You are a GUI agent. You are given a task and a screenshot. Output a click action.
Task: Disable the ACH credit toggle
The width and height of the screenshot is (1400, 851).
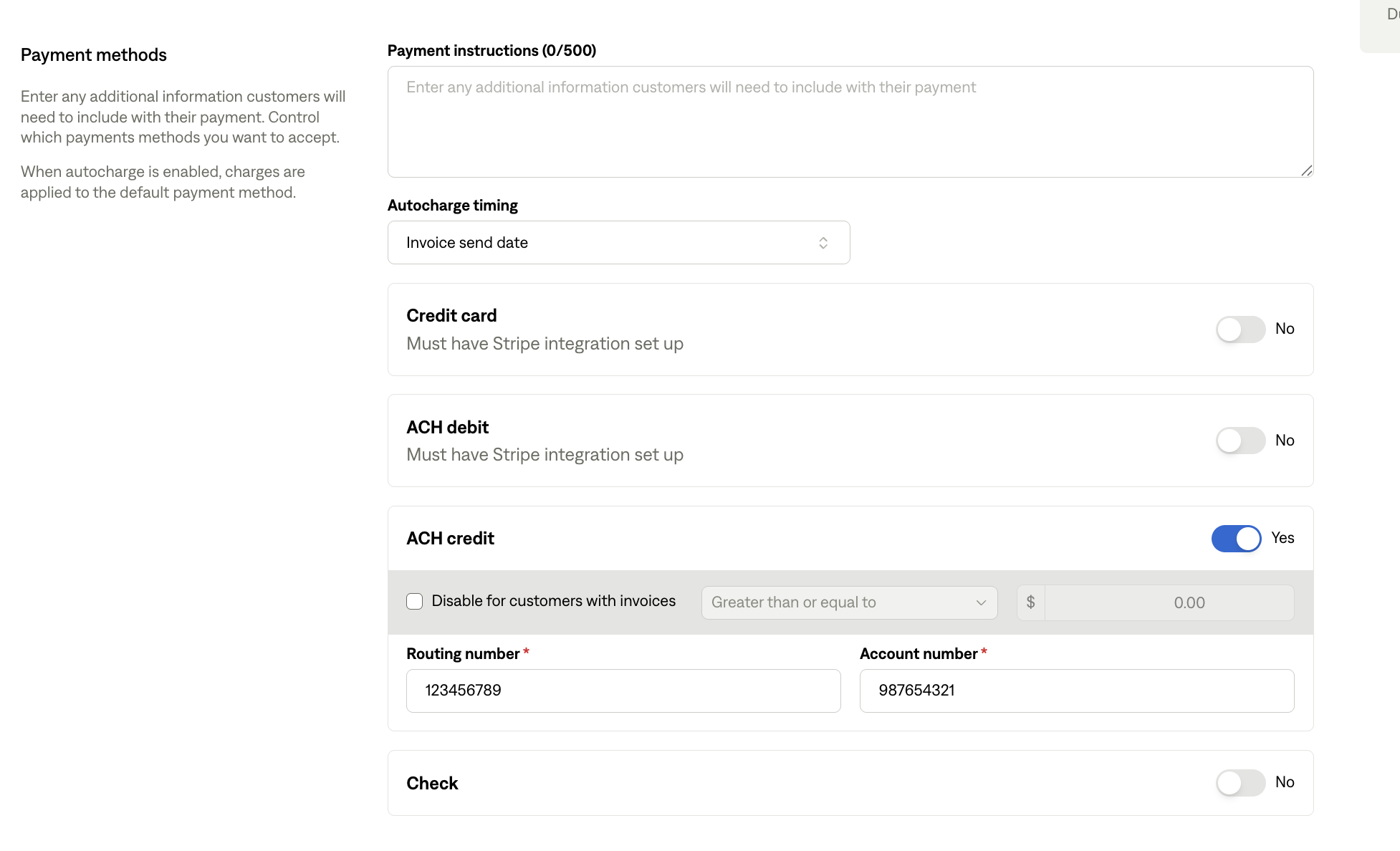tap(1236, 539)
